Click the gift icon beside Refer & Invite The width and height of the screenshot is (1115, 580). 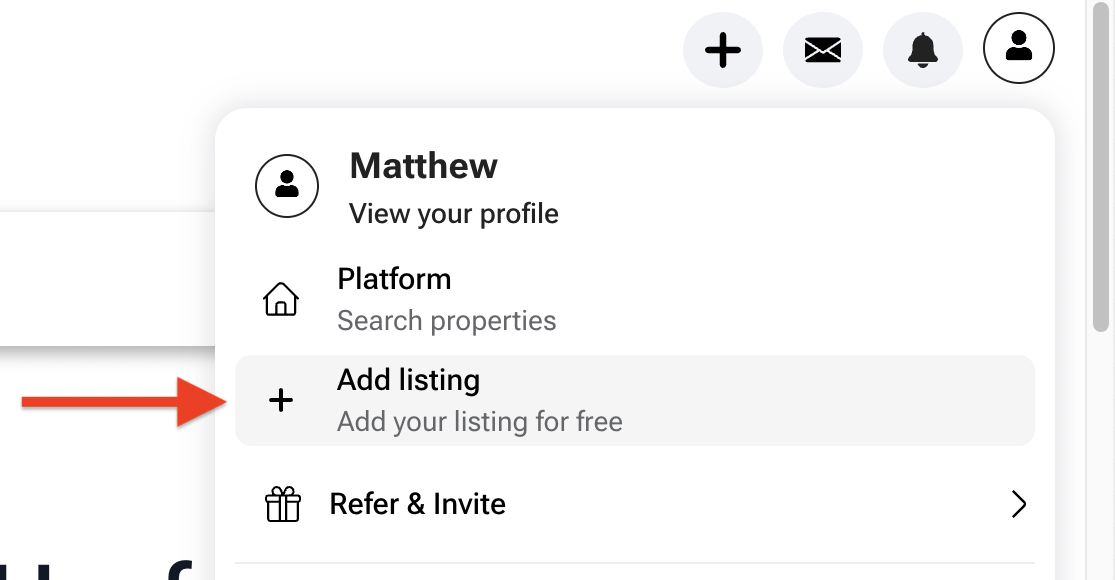click(x=283, y=504)
